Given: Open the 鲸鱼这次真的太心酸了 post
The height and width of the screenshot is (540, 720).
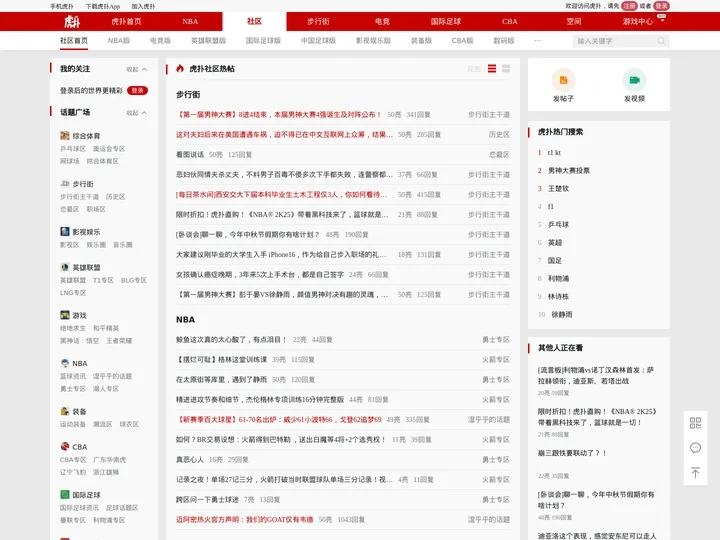Looking at the screenshot, I should tap(231, 340).
